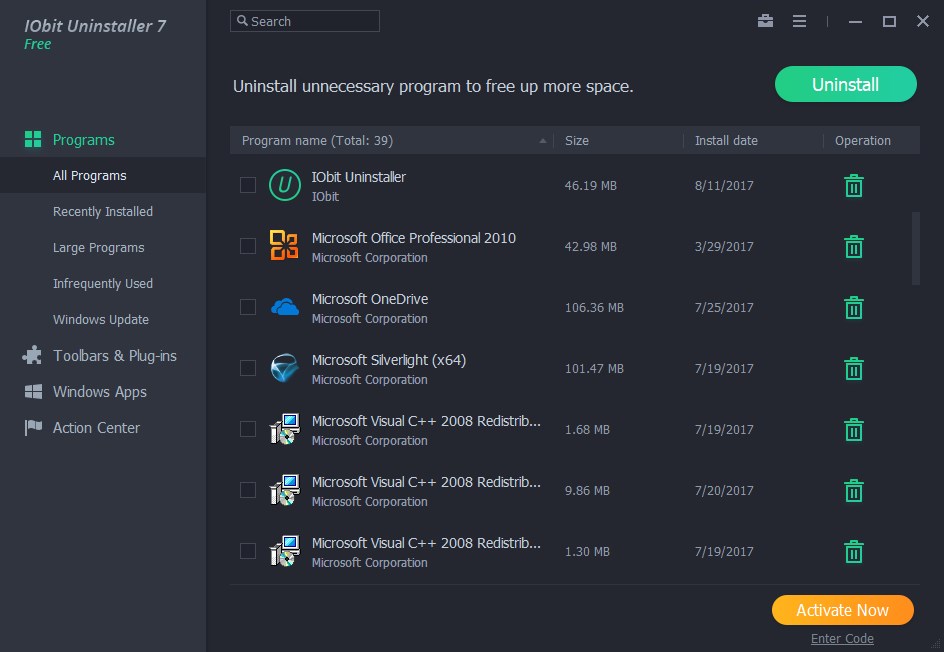Image resolution: width=944 pixels, height=652 pixels.
Task: Delete Microsoft OneDrive using its trash icon
Action: coord(853,307)
